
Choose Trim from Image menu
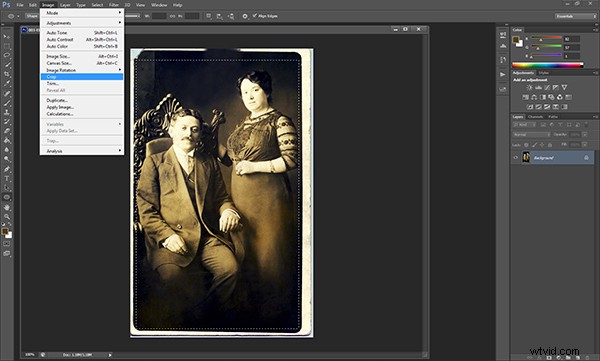(82, 83)
